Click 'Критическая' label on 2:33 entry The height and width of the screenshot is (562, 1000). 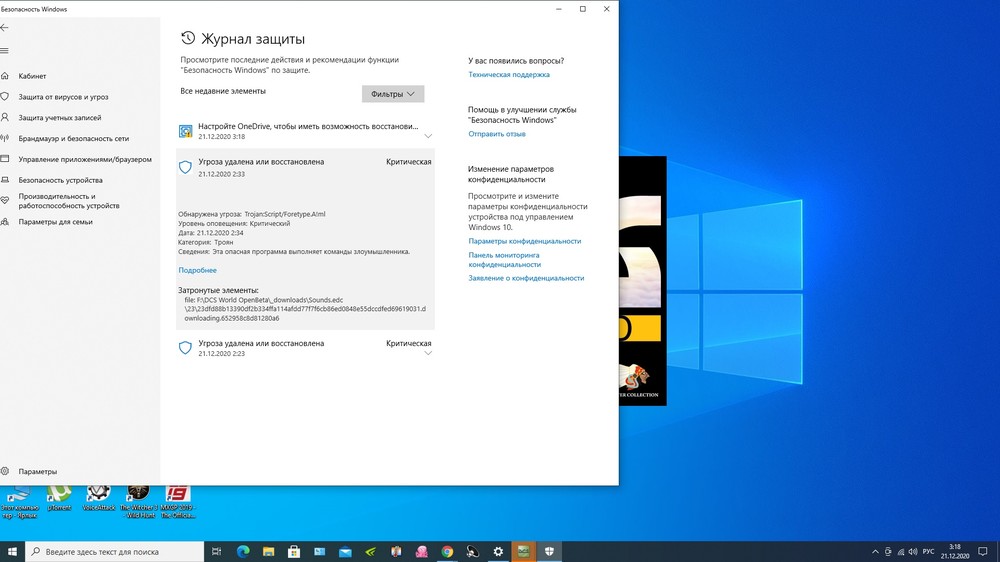click(x=409, y=162)
